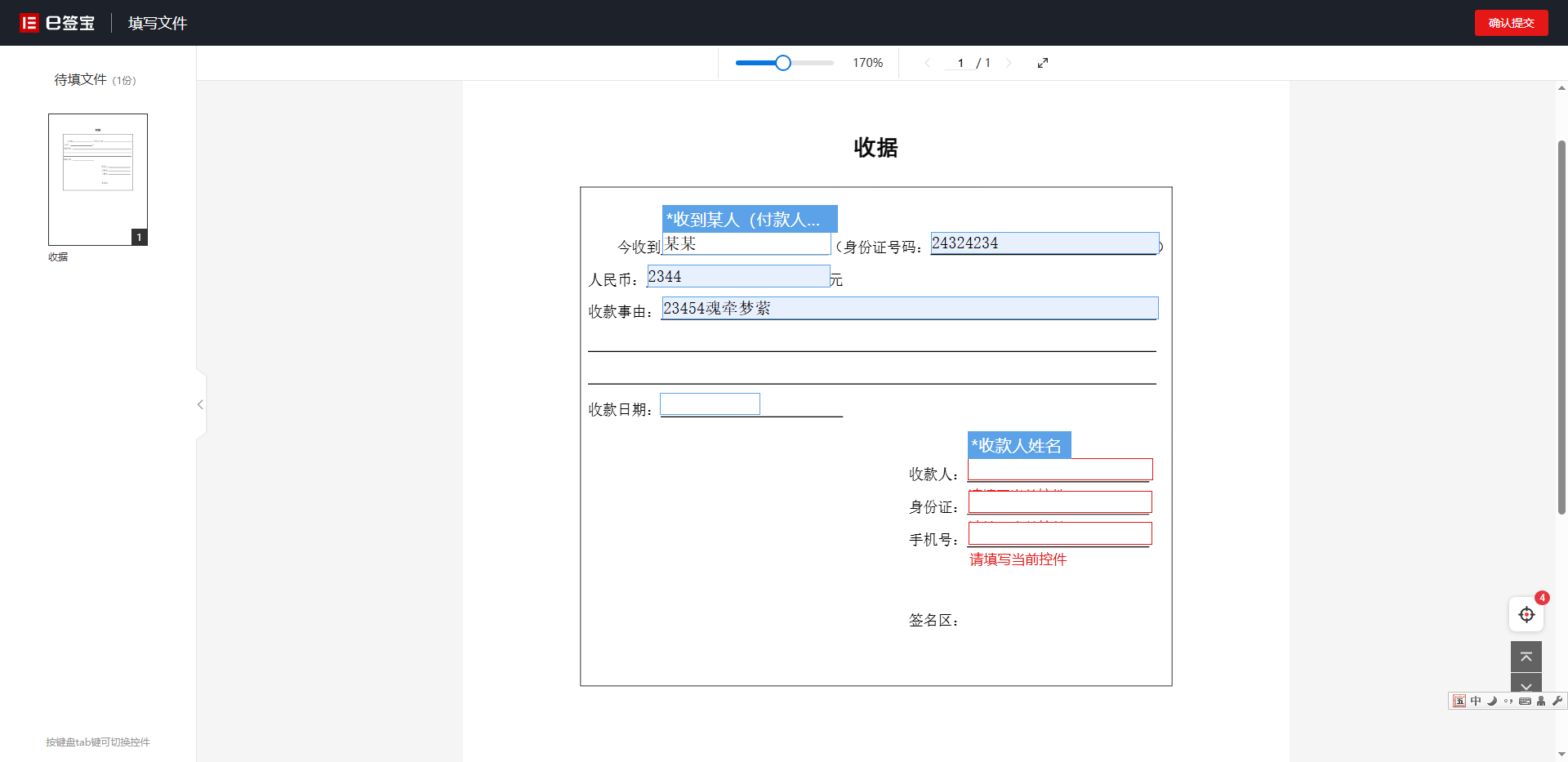Viewport: 1568px width, 762px height.
Task: Click the 签名区 label
Action: (x=933, y=621)
